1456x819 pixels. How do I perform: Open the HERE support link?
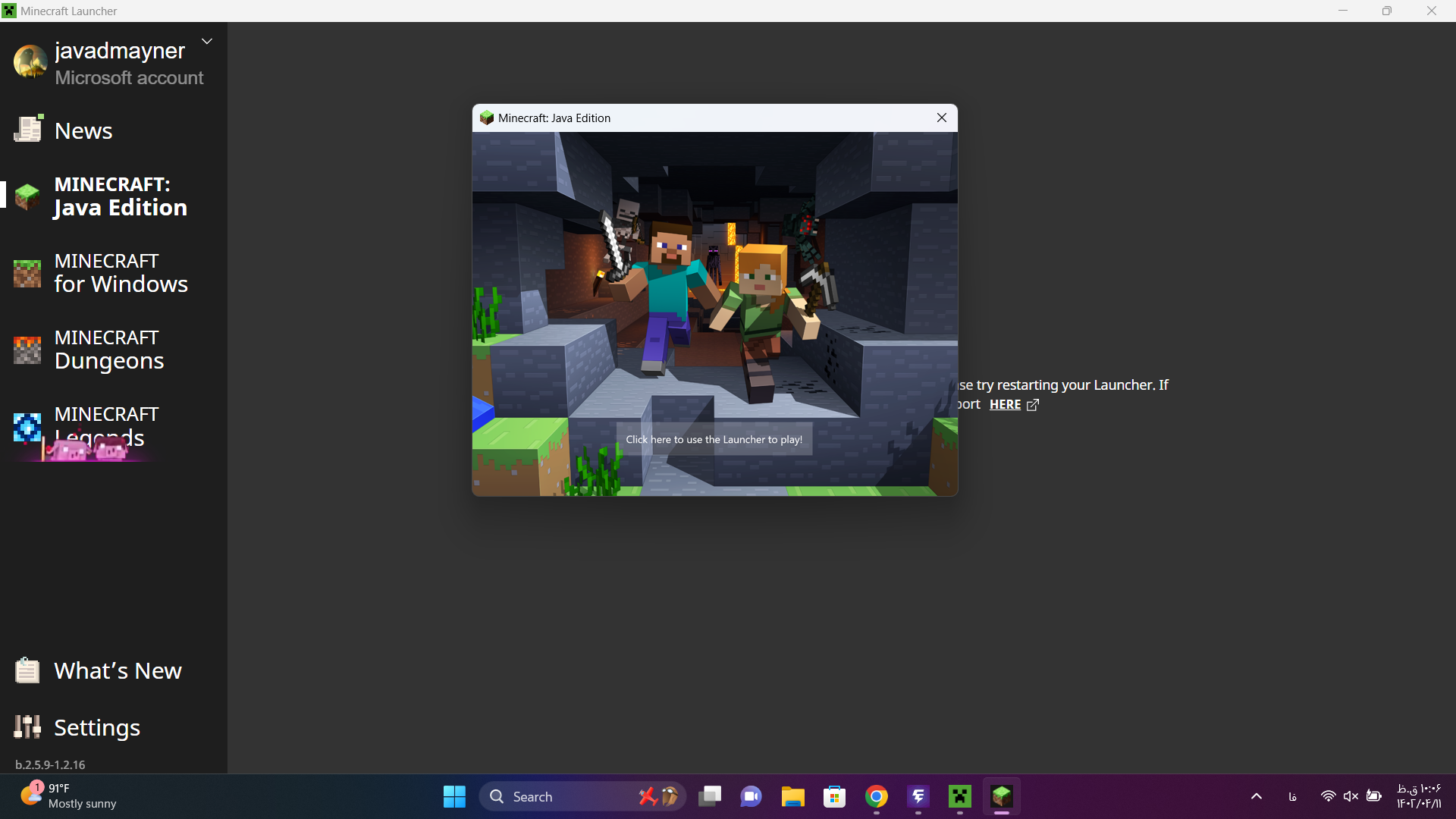coord(1006,405)
